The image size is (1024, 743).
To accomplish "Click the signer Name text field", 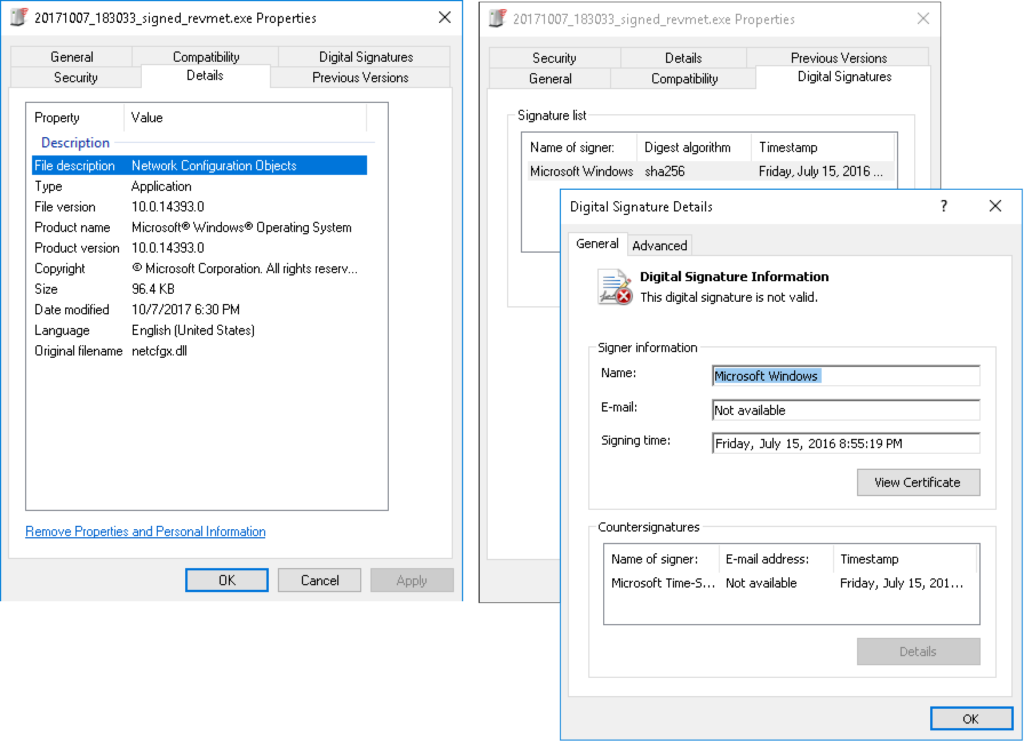I will coord(845,376).
